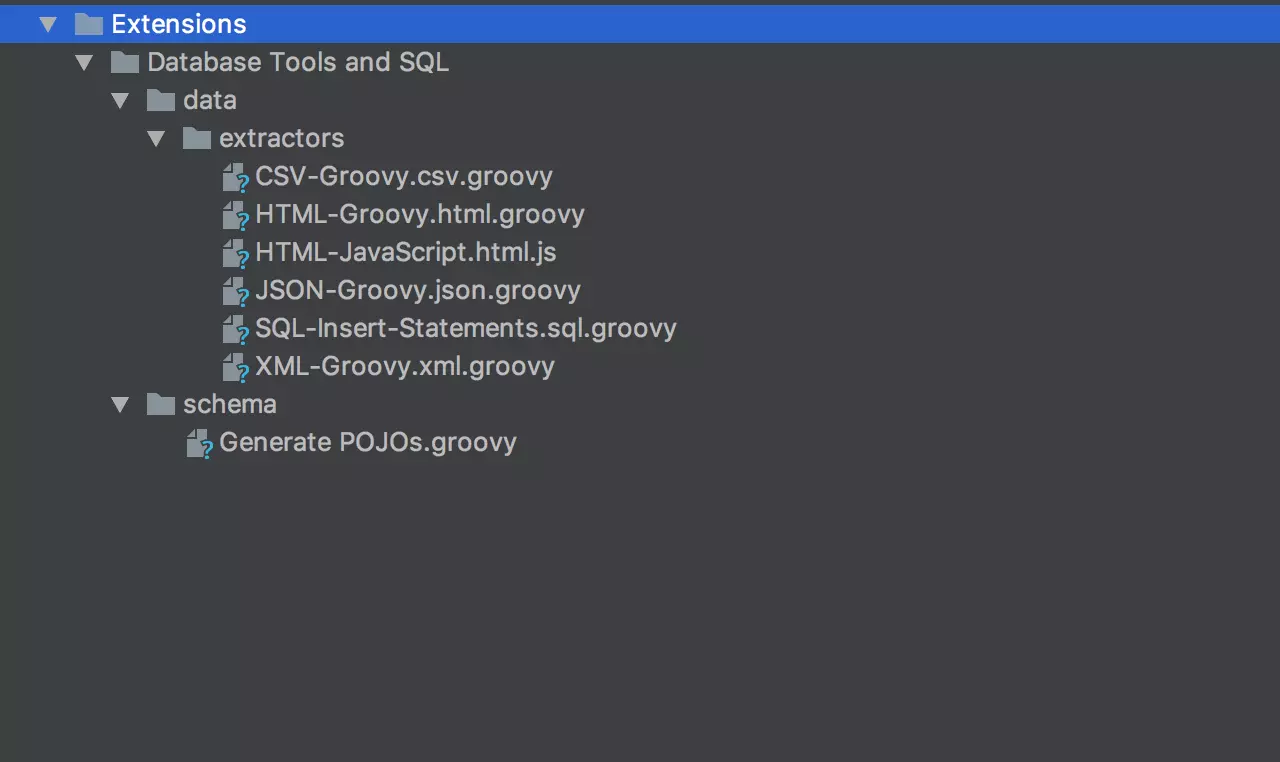
Task: Click the Database Tools and SQL folder icon
Action: [125, 63]
